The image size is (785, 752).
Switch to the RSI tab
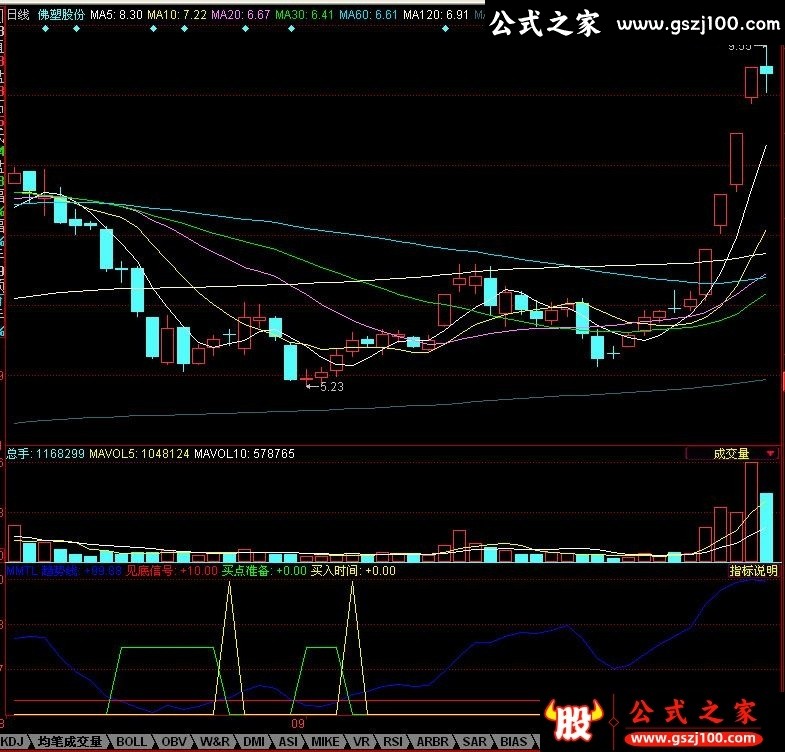pos(392,741)
